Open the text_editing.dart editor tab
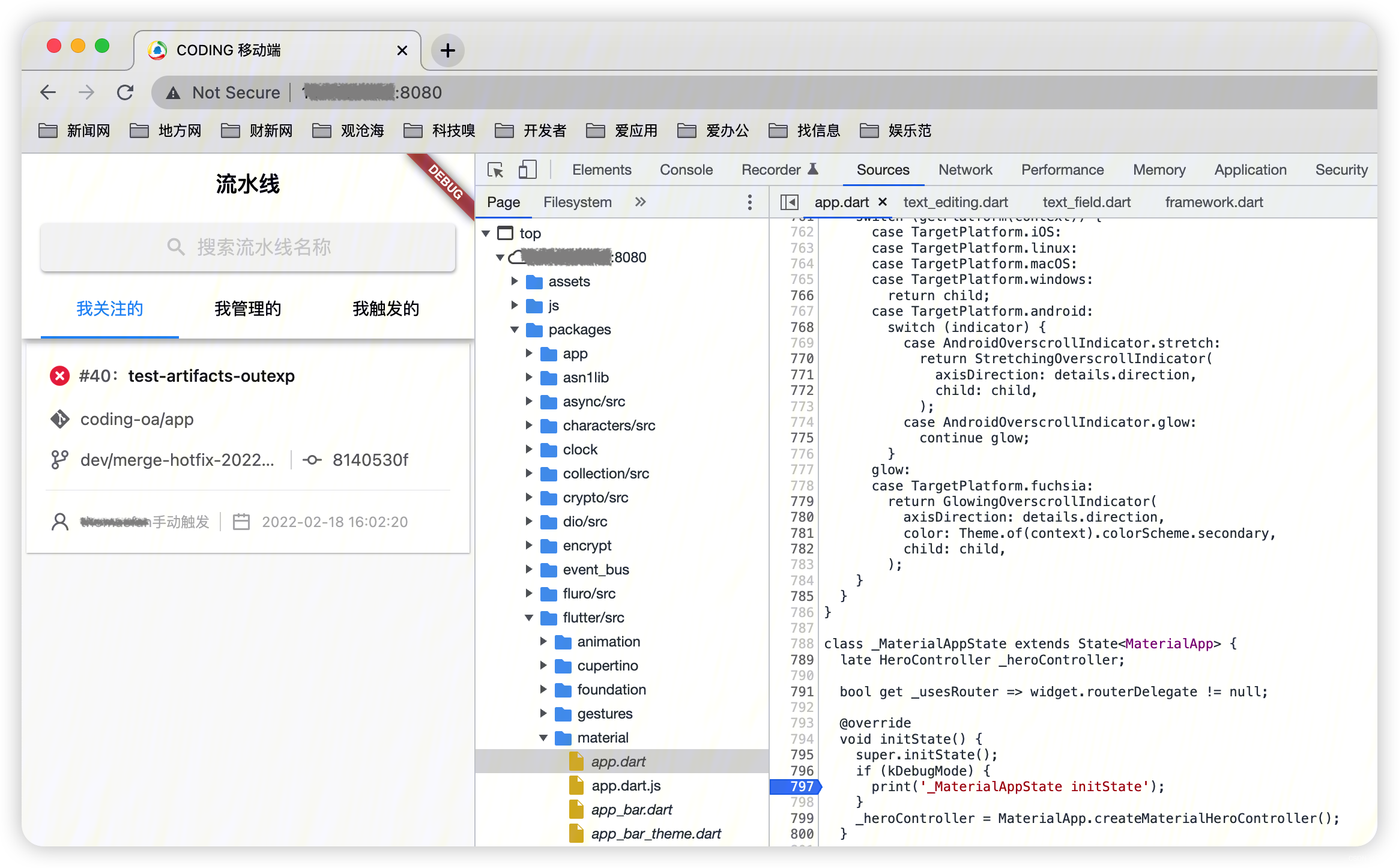The image size is (1399, 868). (955, 202)
